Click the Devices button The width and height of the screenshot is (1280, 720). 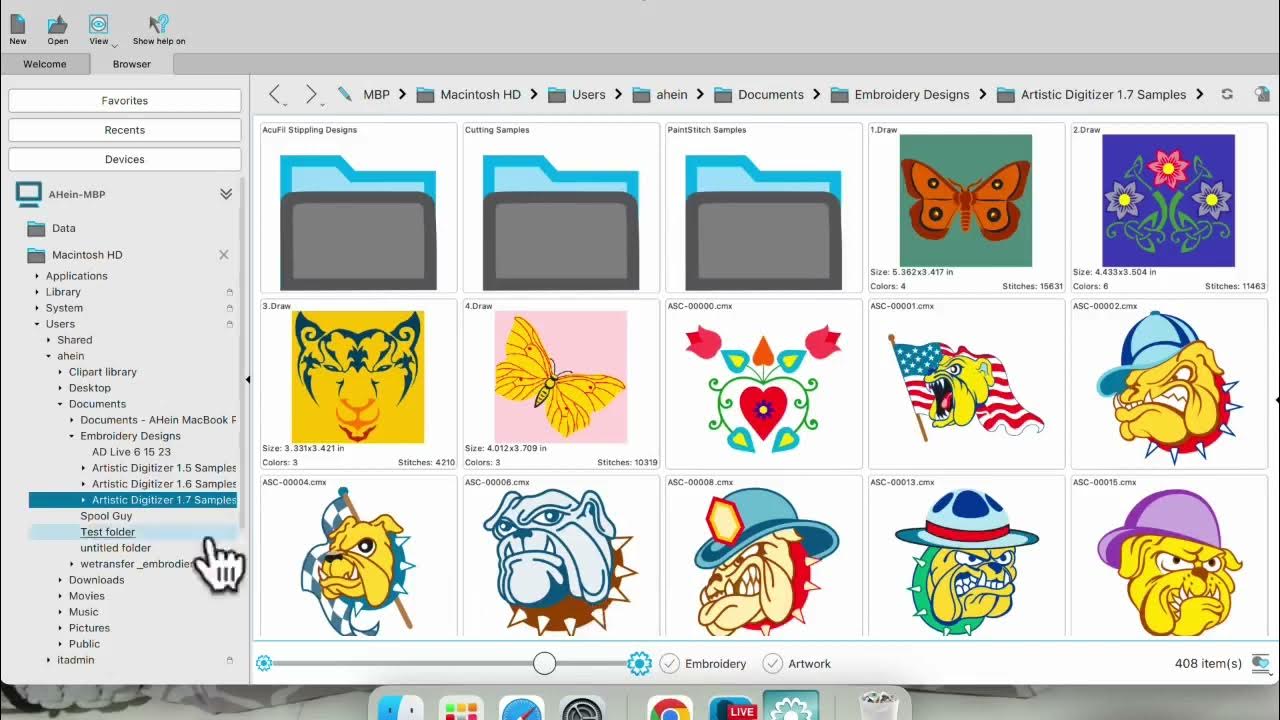click(x=125, y=159)
